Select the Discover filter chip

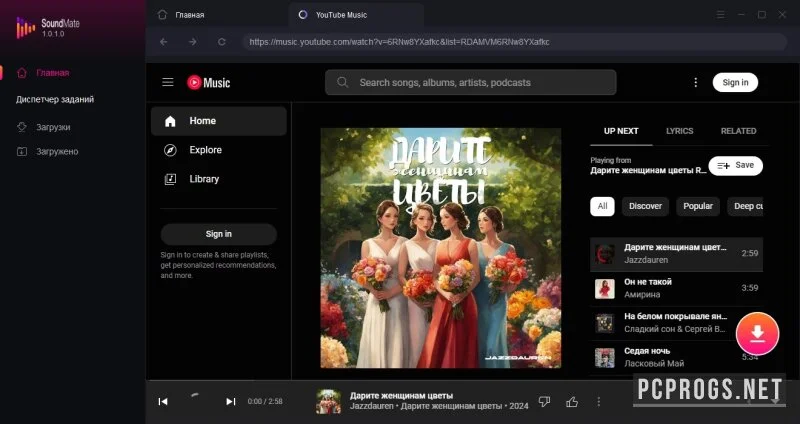[645, 206]
